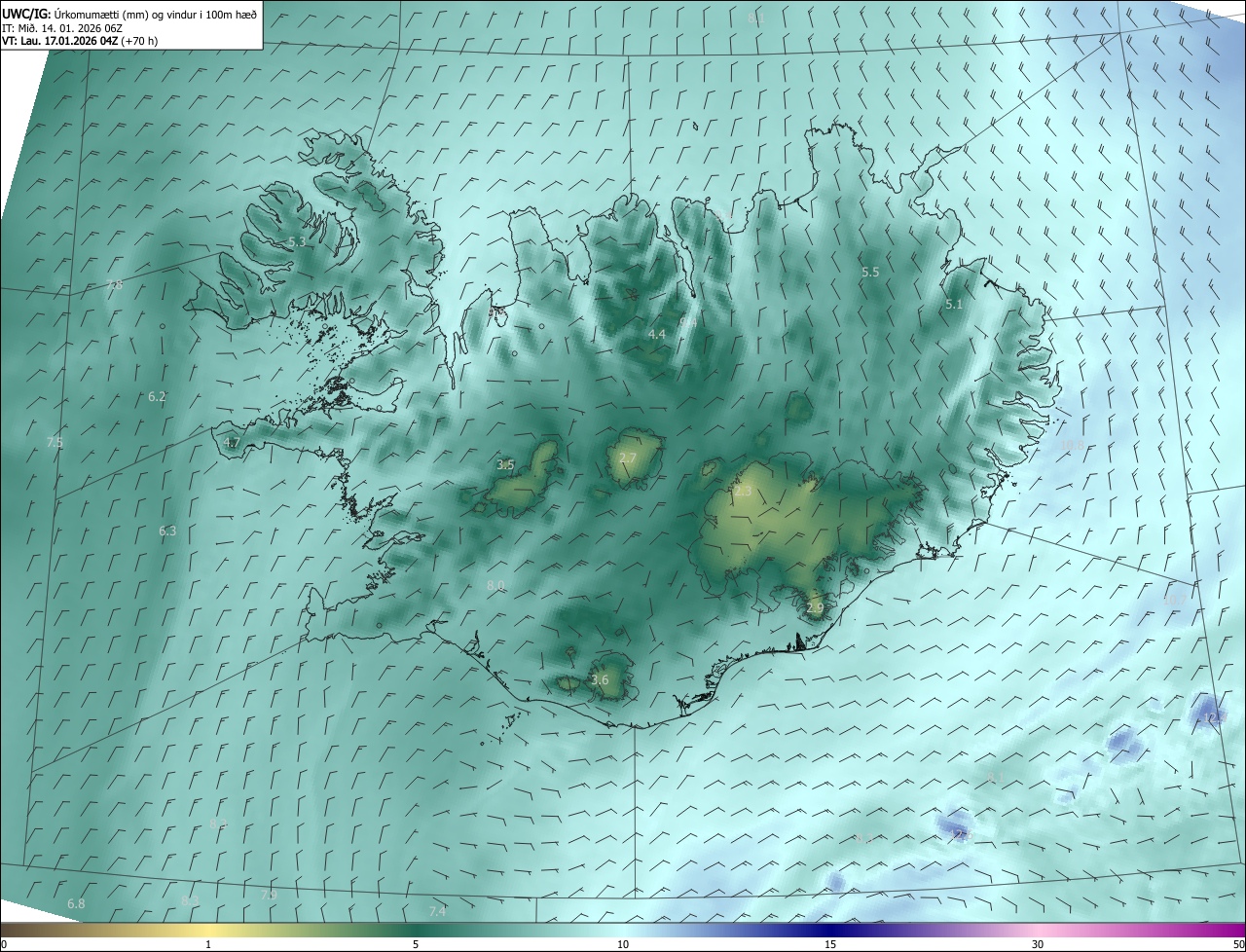This screenshot has height=952, width=1246.
Task: Click the IT initialization time line 'Mið. 14. 01. 2026 06Z'
Action: point(62,27)
